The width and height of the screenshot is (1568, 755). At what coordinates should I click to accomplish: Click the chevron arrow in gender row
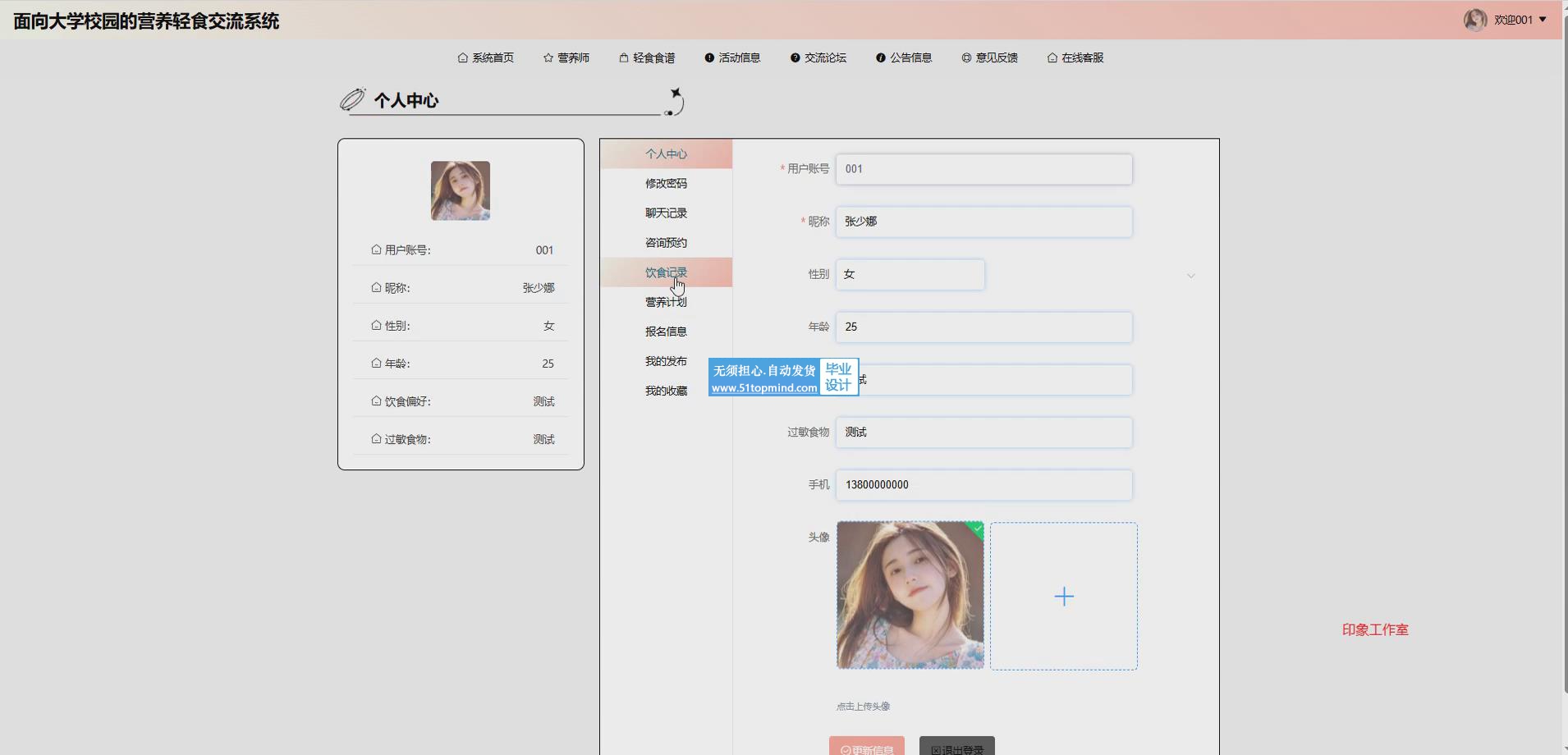coord(1190,276)
